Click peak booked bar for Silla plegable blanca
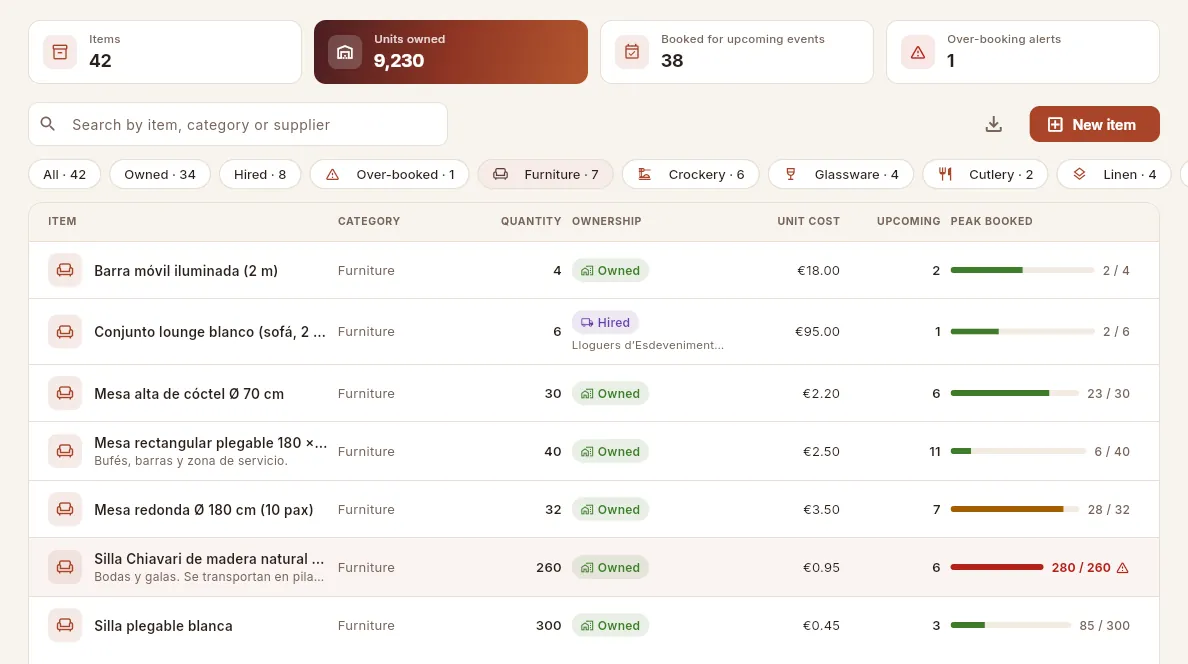The width and height of the screenshot is (1188, 664). [1011, 625]
